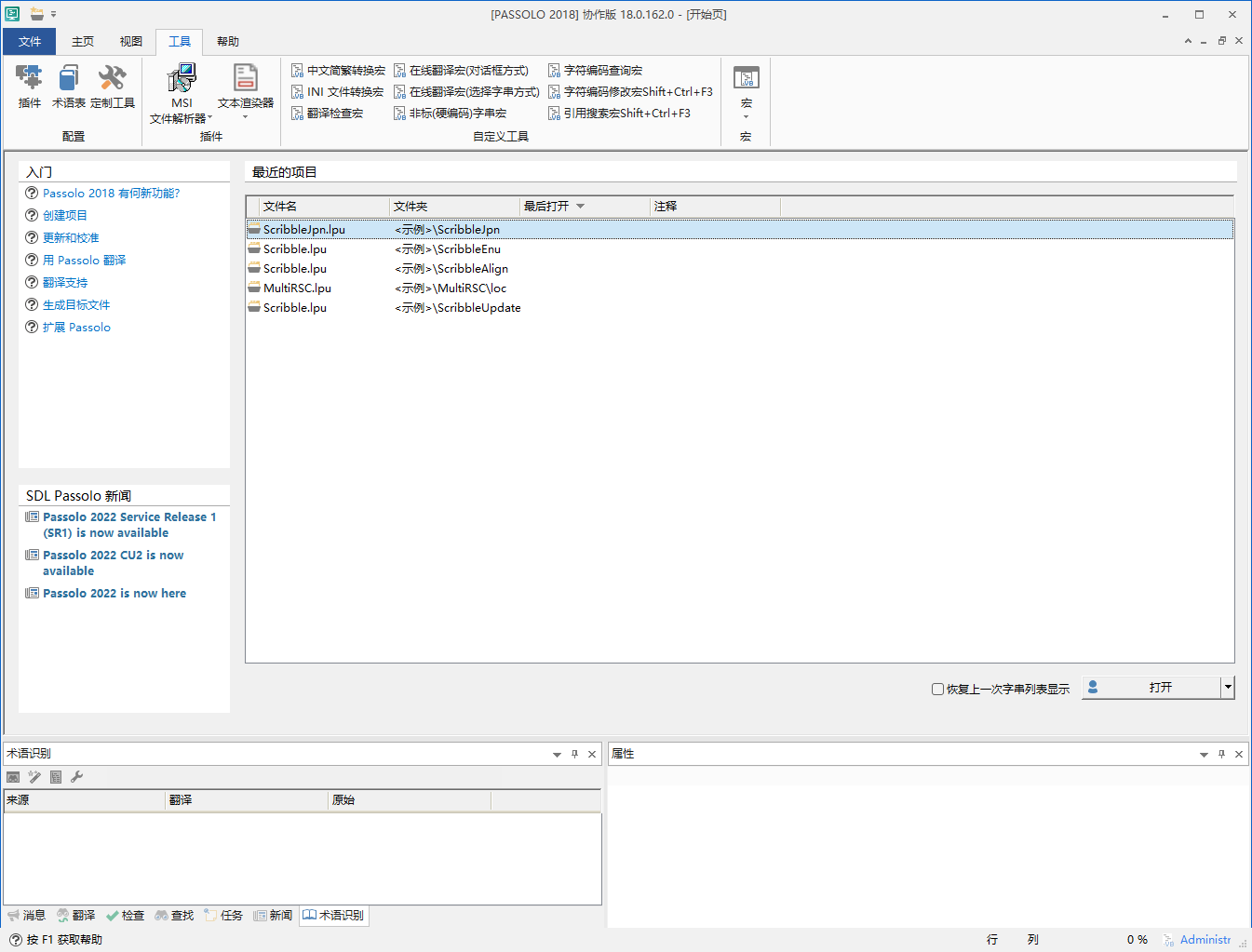The width and height of the screenshot is (1252, 952).
Task: Open the 生成目标文件 help link
Action: 76,305
